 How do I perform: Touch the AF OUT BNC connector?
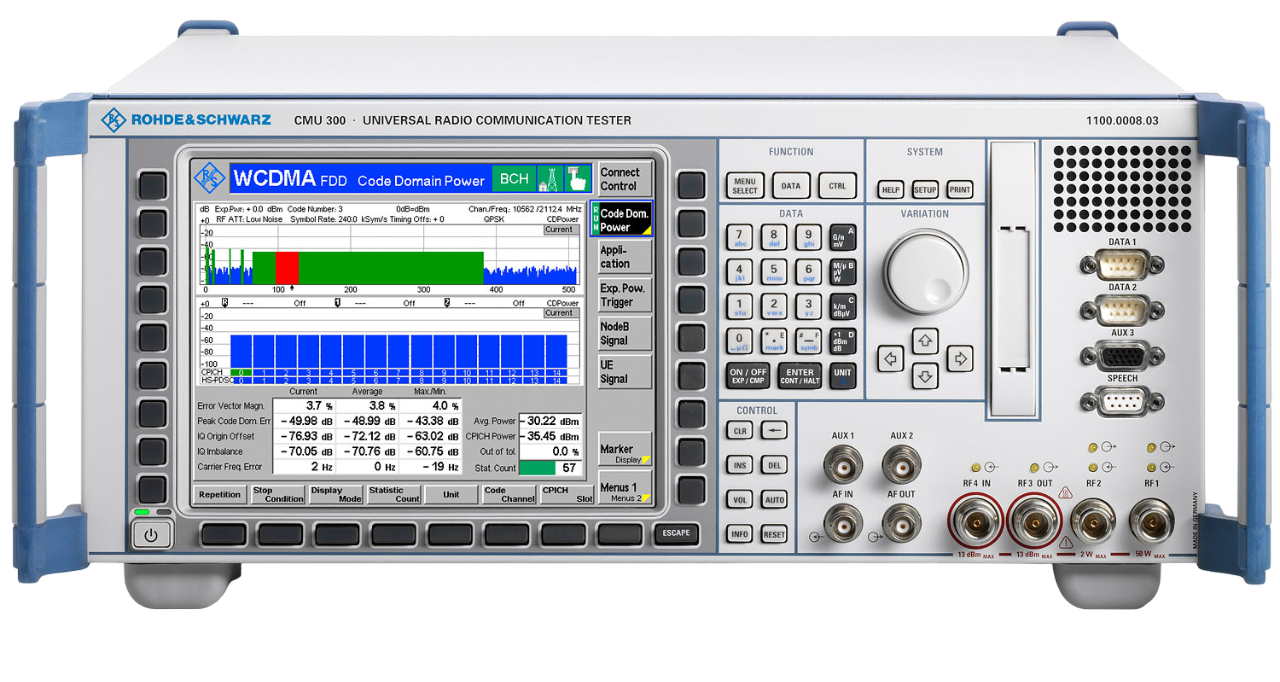(901, 523)
